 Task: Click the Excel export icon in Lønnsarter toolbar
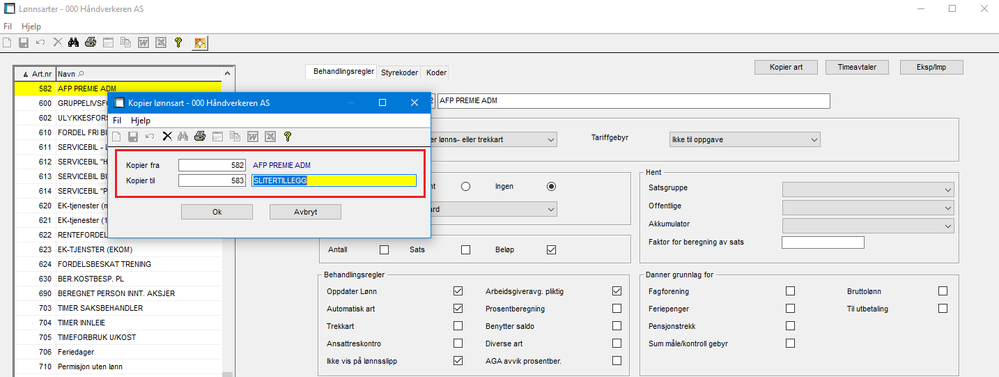(x=161, y=43)
